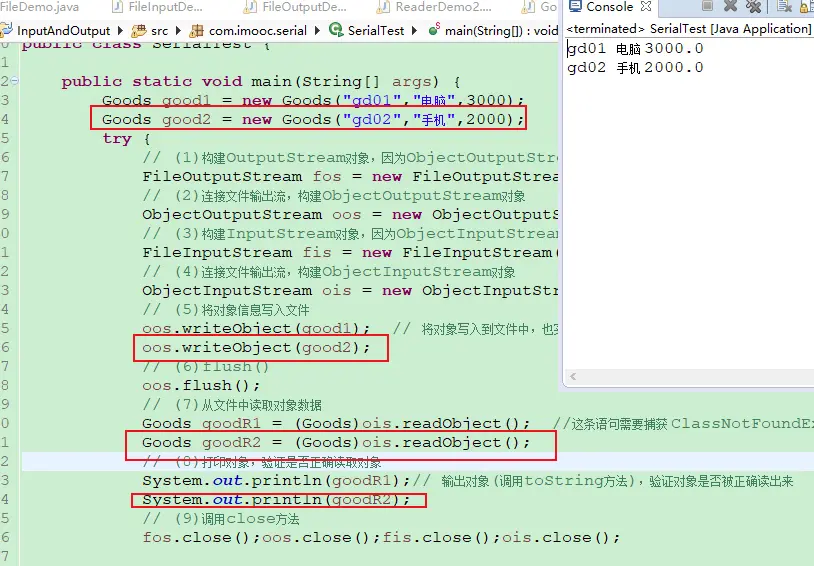This screenshot has height=566, width=814.
Task: Click InputAndOutput in the breadcrumb
Action: click(63, 31)
